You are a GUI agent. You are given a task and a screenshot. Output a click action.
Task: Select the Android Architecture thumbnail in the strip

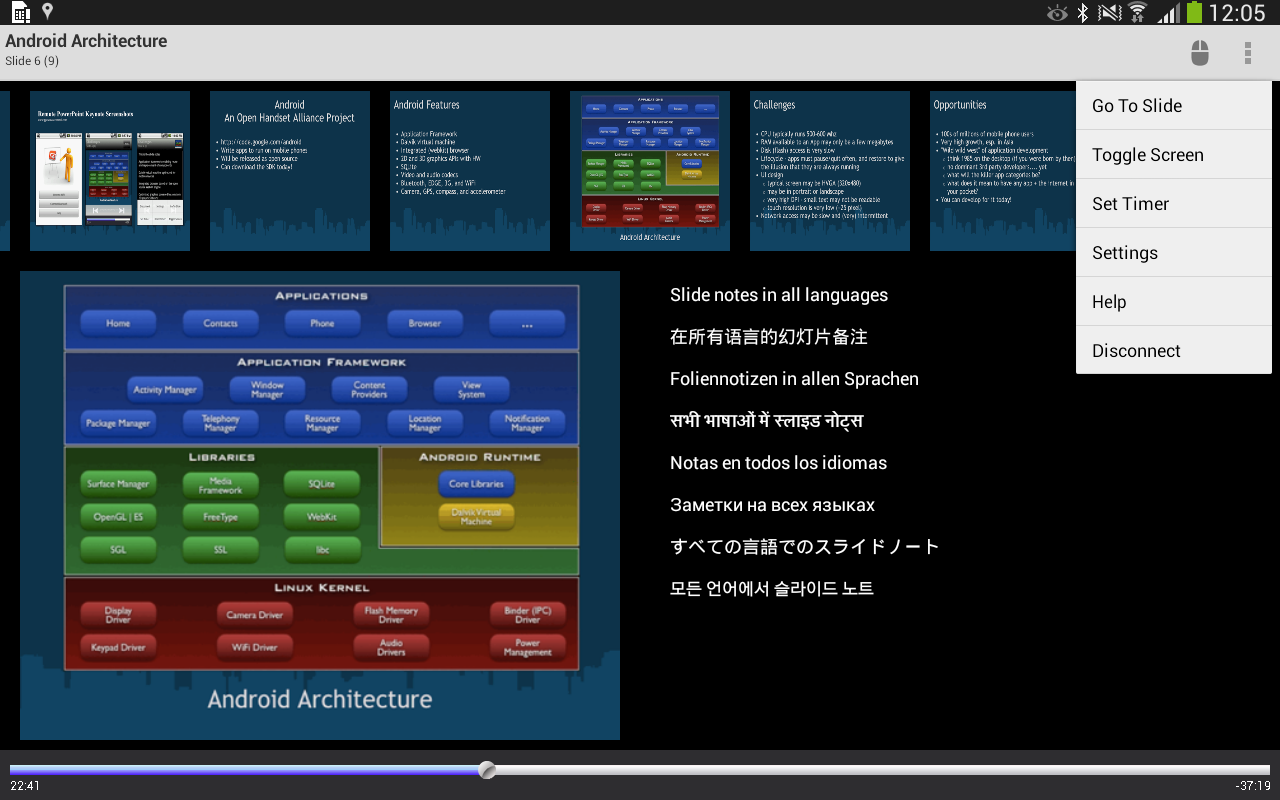[650, 171]
